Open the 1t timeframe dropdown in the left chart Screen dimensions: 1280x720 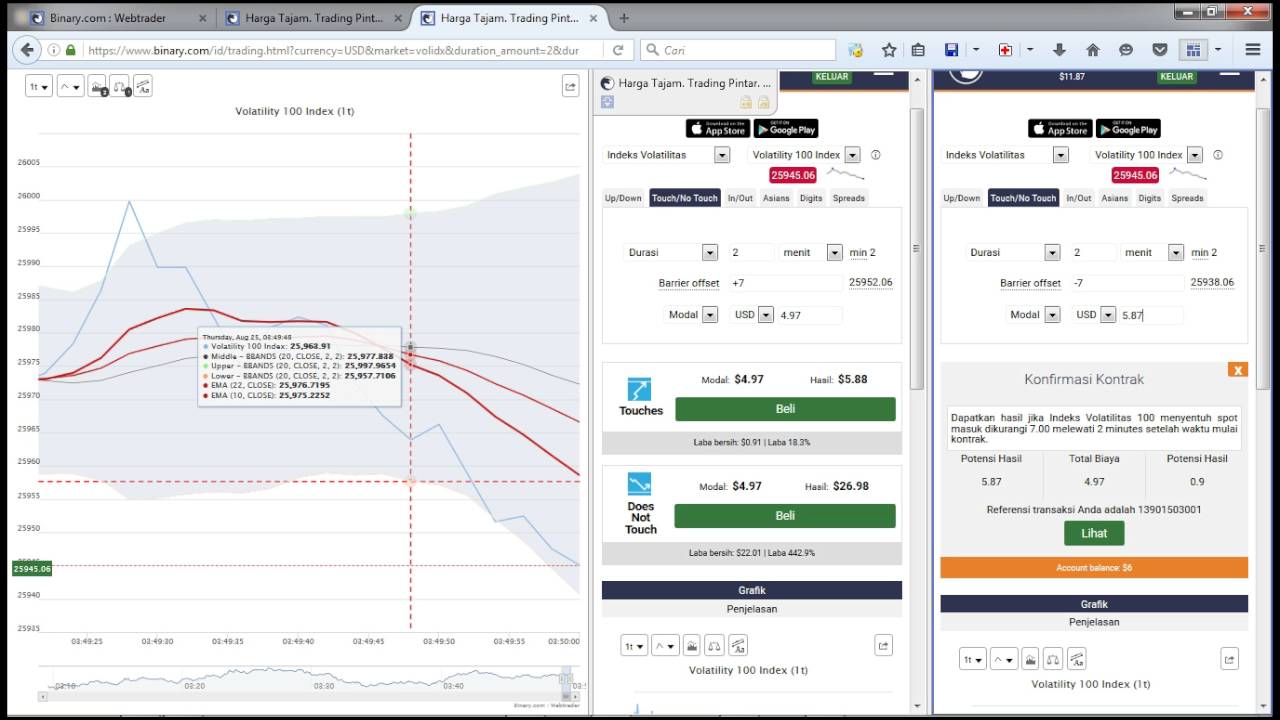click(39, 87)
